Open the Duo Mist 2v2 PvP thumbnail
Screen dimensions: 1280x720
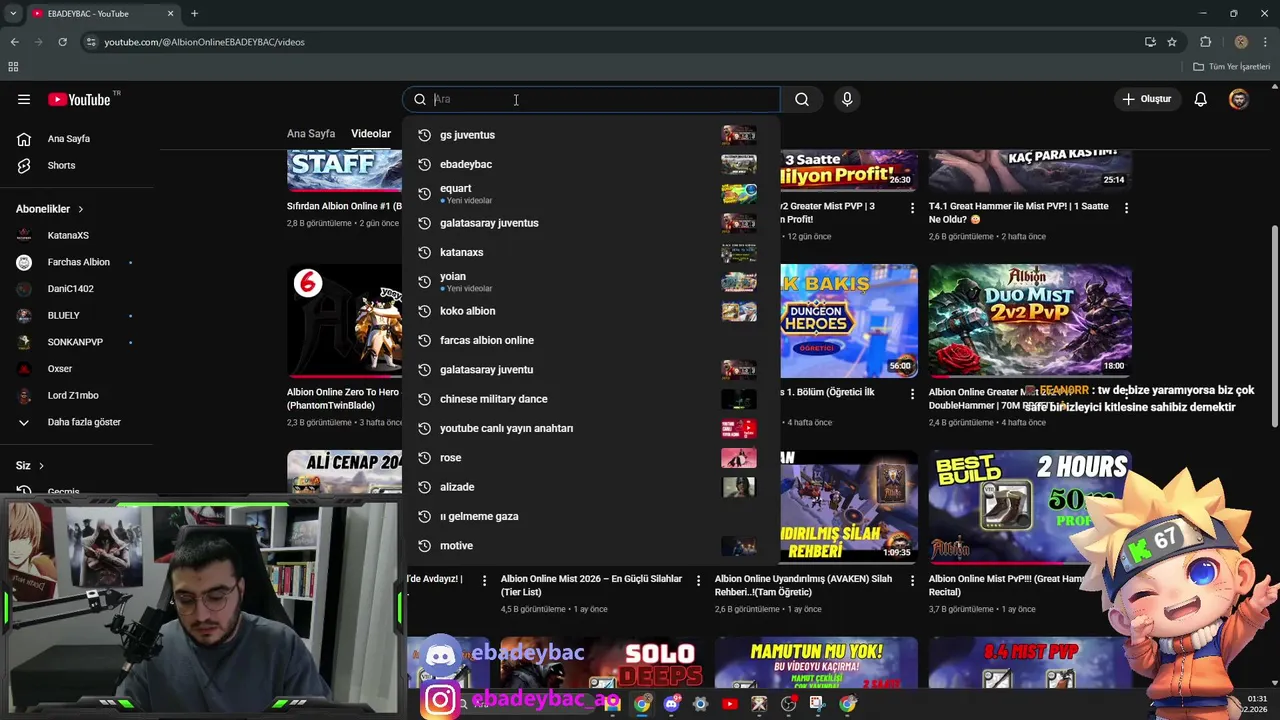click(1030, 320)
